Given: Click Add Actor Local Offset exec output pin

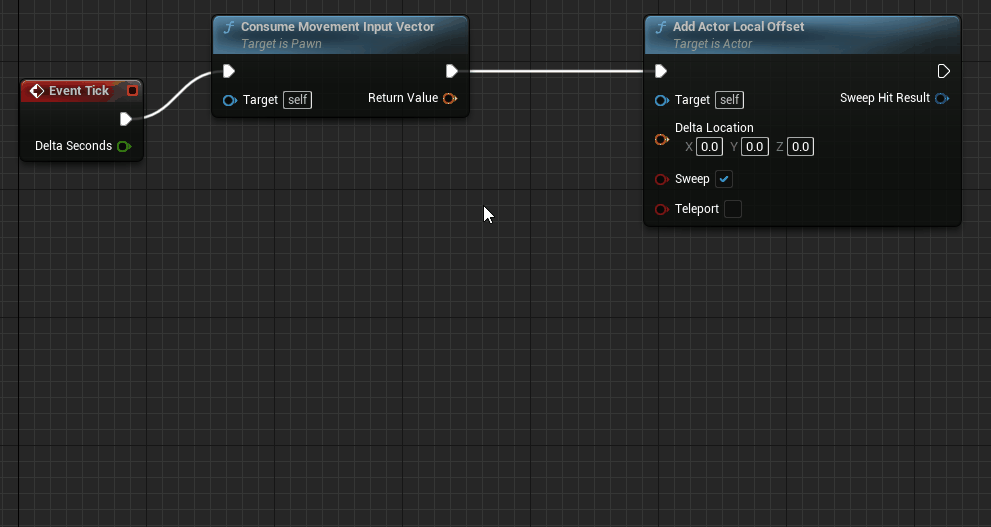Looking at the screenshot, I should (x=943, y=71).
